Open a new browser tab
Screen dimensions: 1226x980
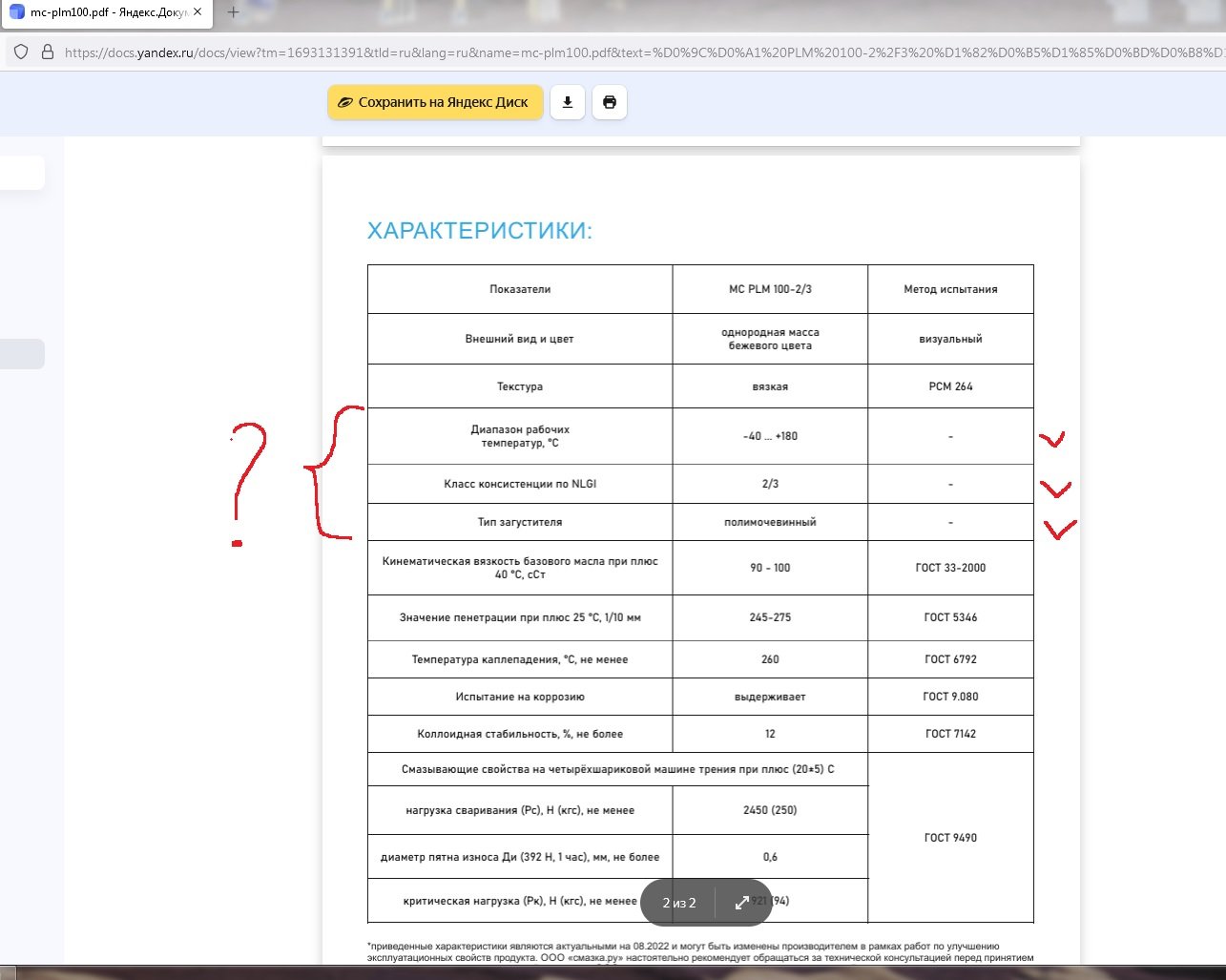pyautogui.click(x=233, y=12)
